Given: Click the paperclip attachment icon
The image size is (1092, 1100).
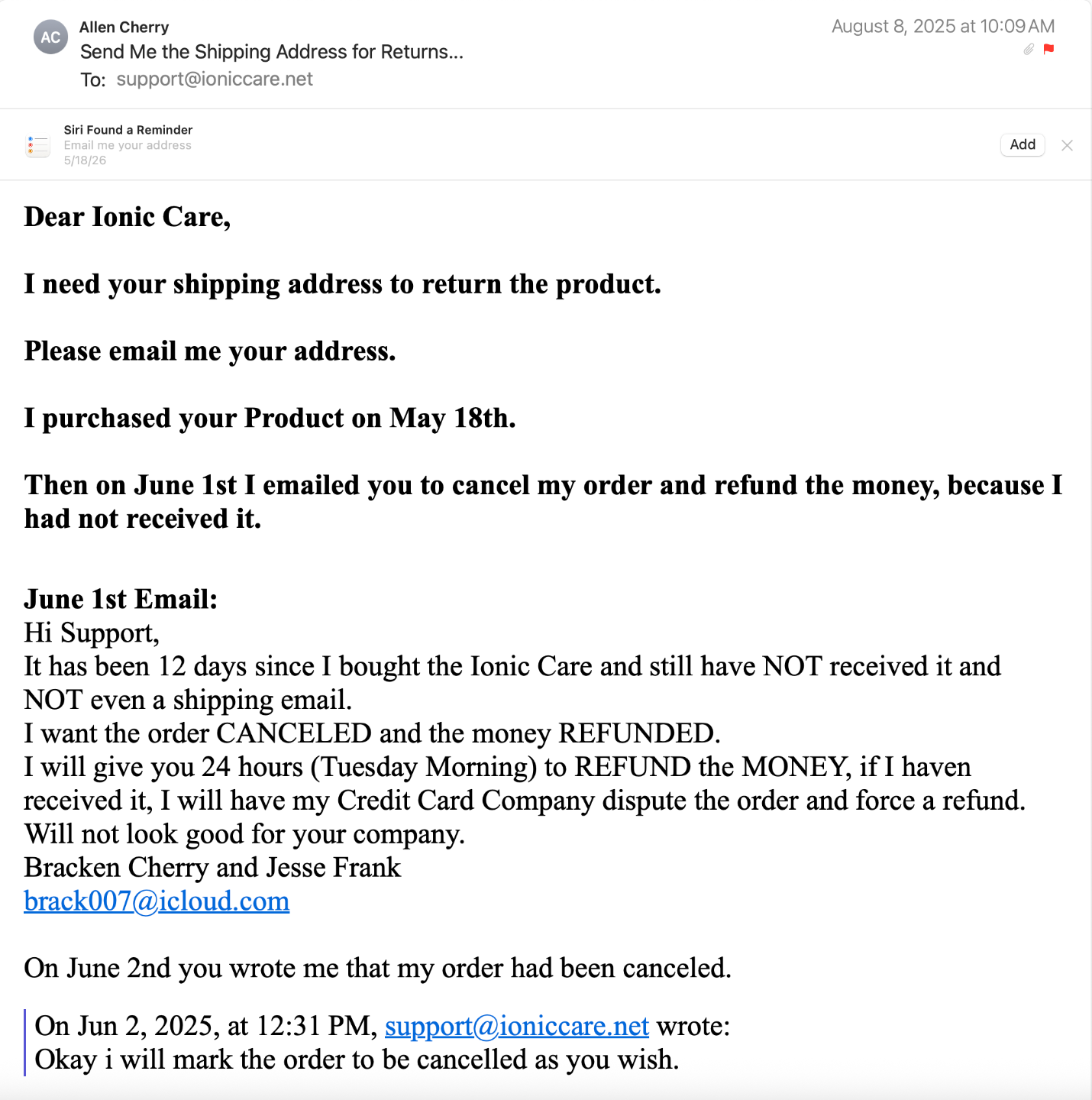Looking at the screenshot, I should (1029, 49).
